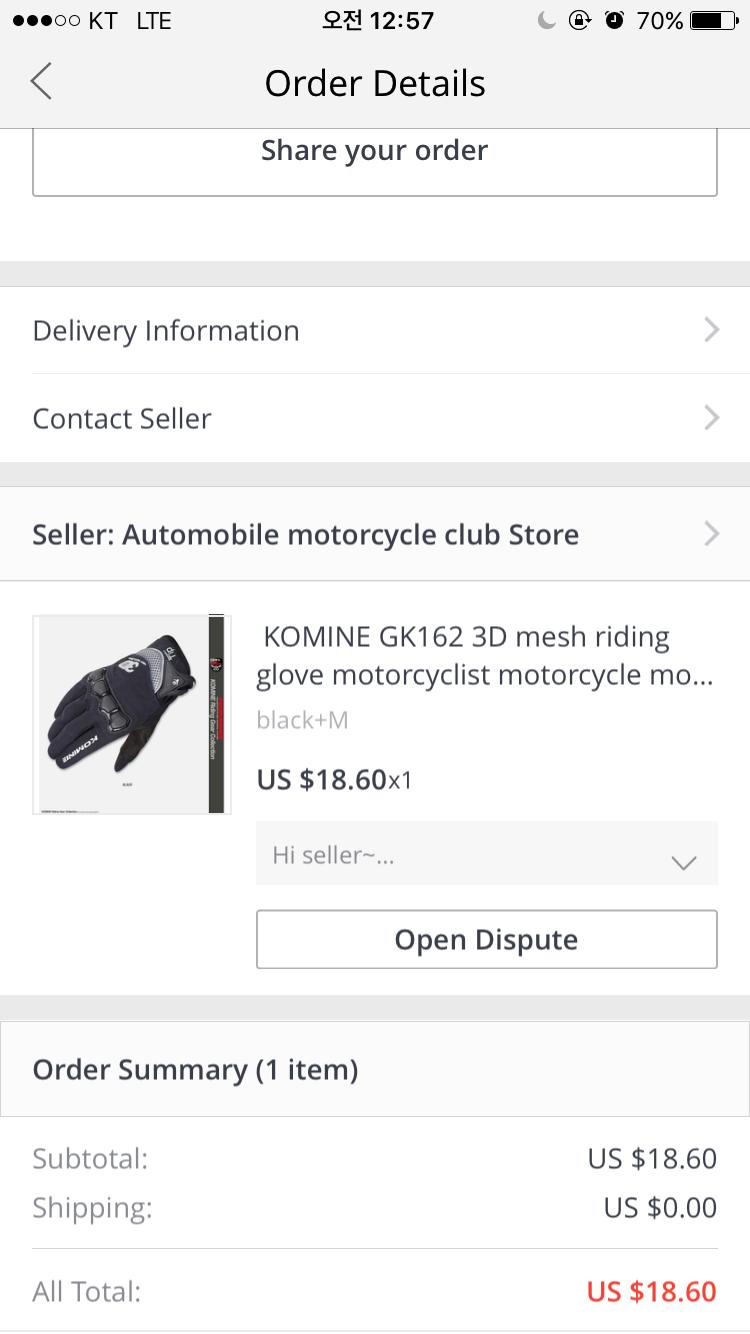Image resolution: width=750 pixels, height=1334 pixels.
Task: Open the KOMINE glove product thumbnail
Action: click(132, 714)
